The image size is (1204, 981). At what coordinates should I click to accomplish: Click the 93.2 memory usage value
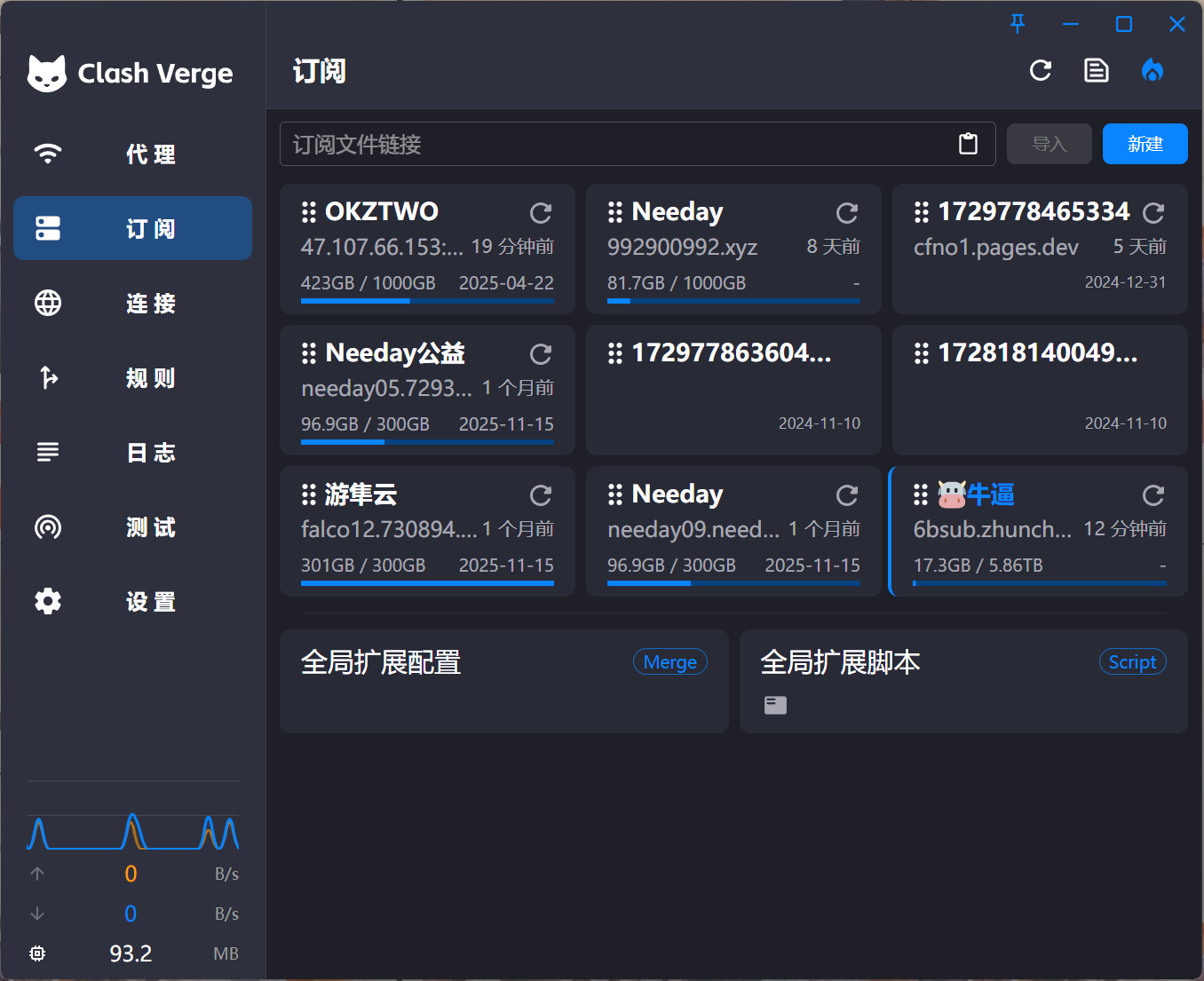click(x=131, y=953)
